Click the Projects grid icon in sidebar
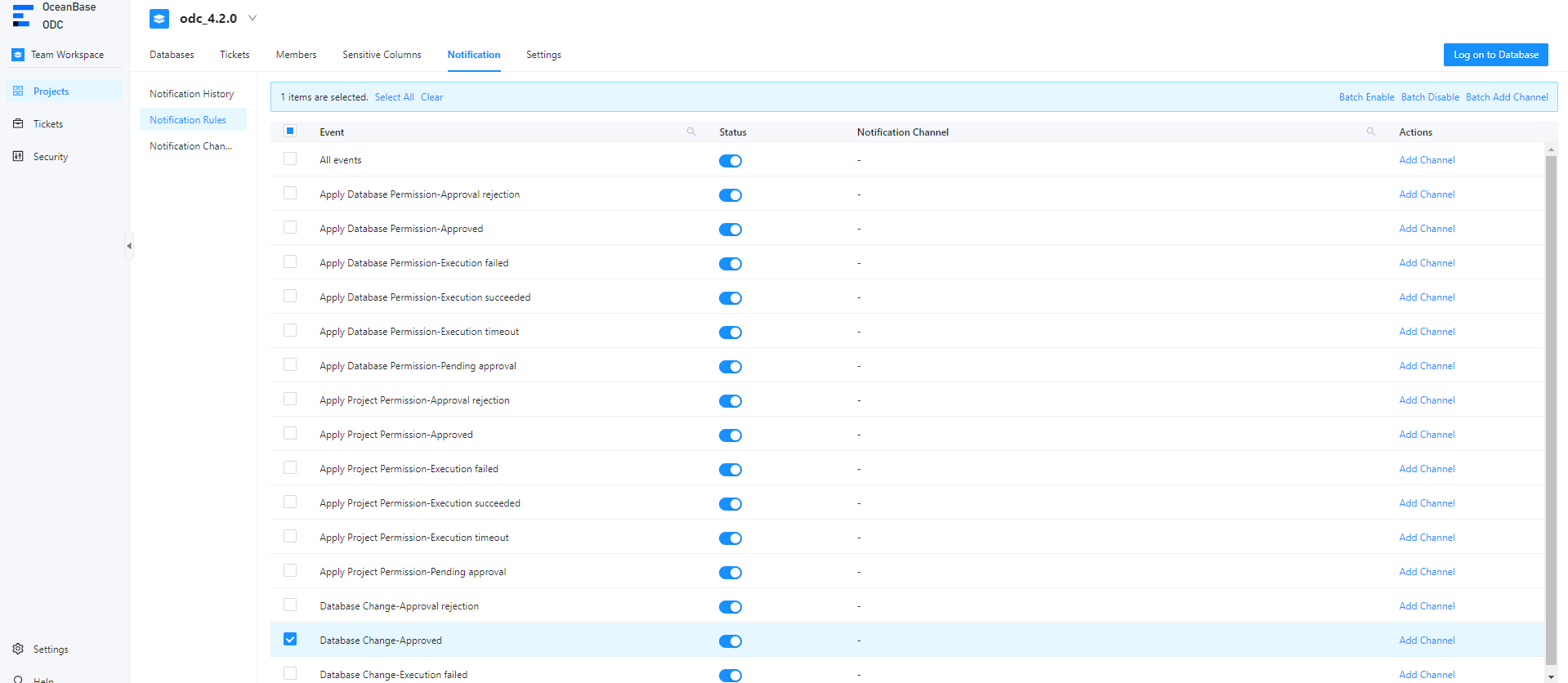The image size is (1568, 683). 18,92
